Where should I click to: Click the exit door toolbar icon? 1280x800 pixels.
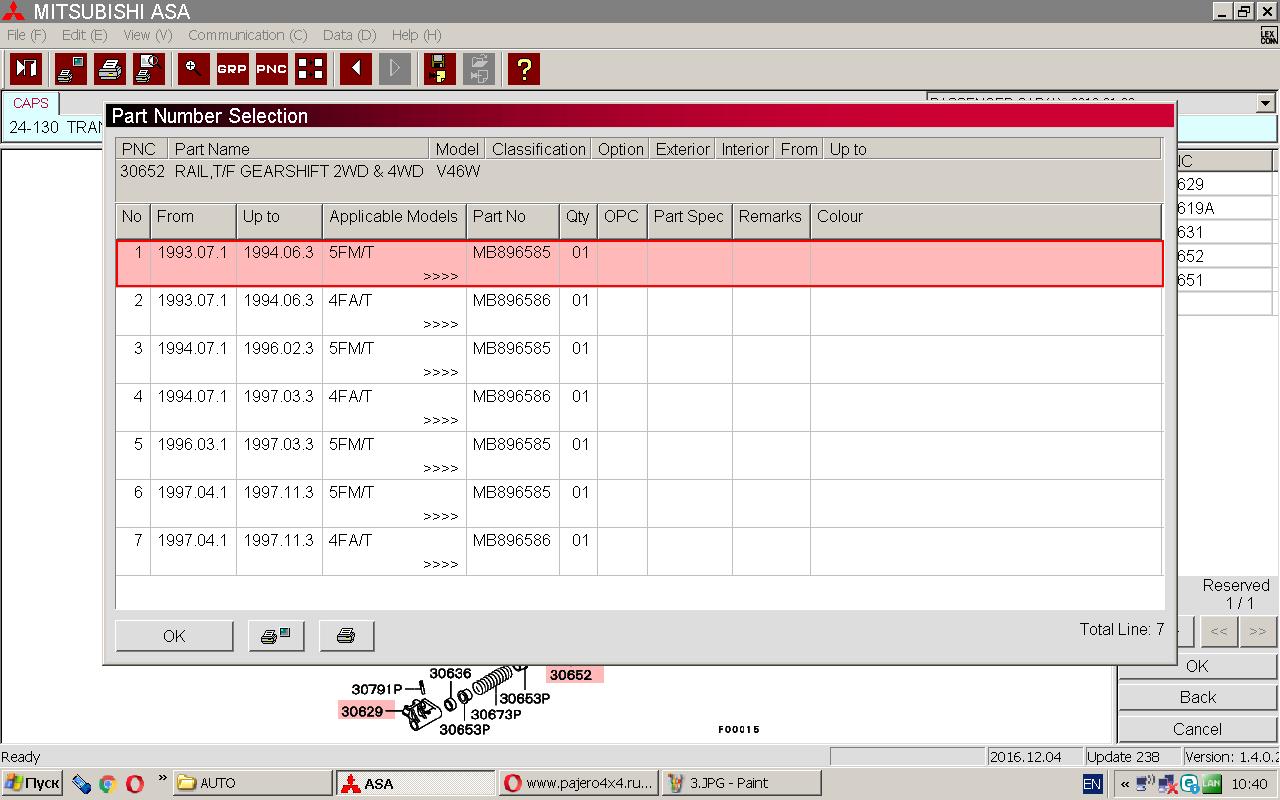coord(27,68)
